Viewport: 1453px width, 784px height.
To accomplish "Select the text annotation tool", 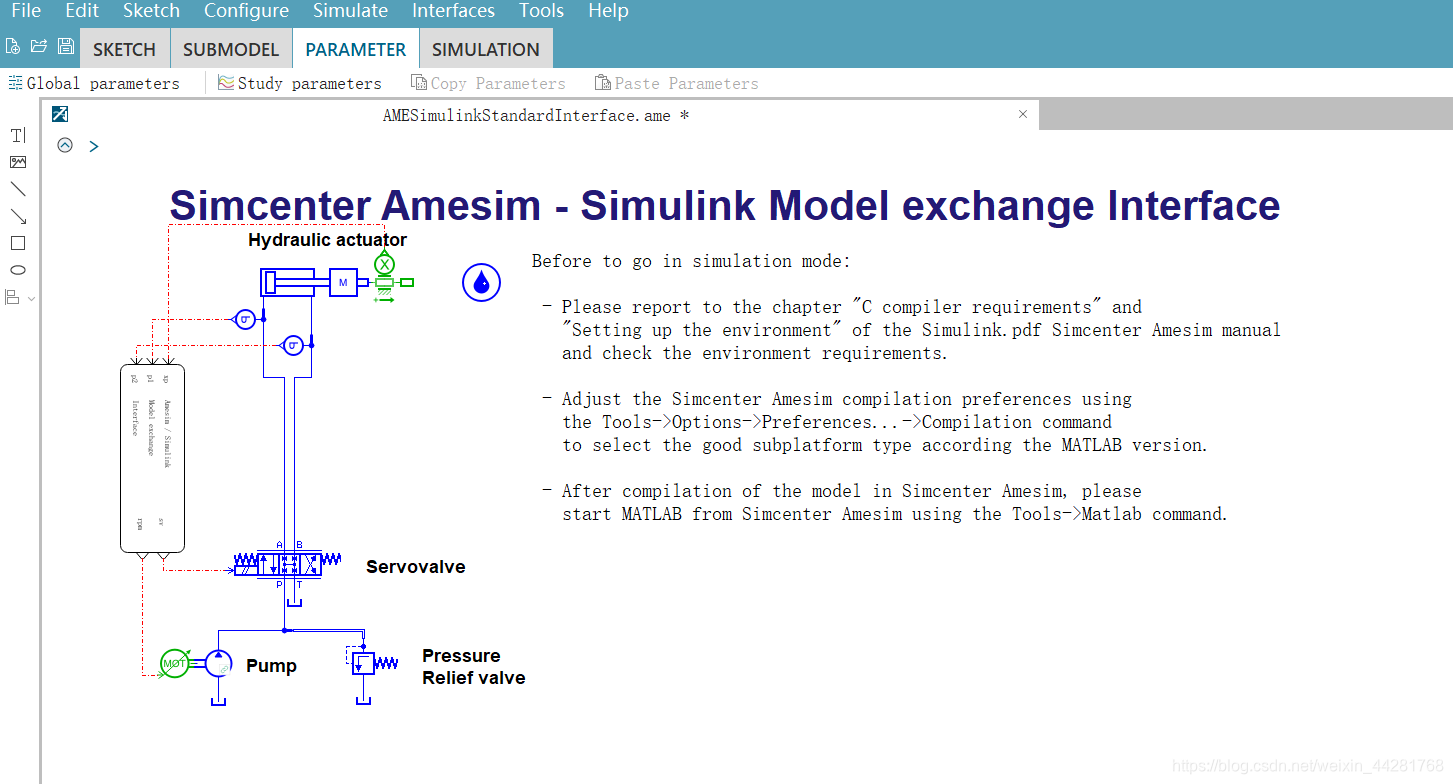I will (18, 135).
